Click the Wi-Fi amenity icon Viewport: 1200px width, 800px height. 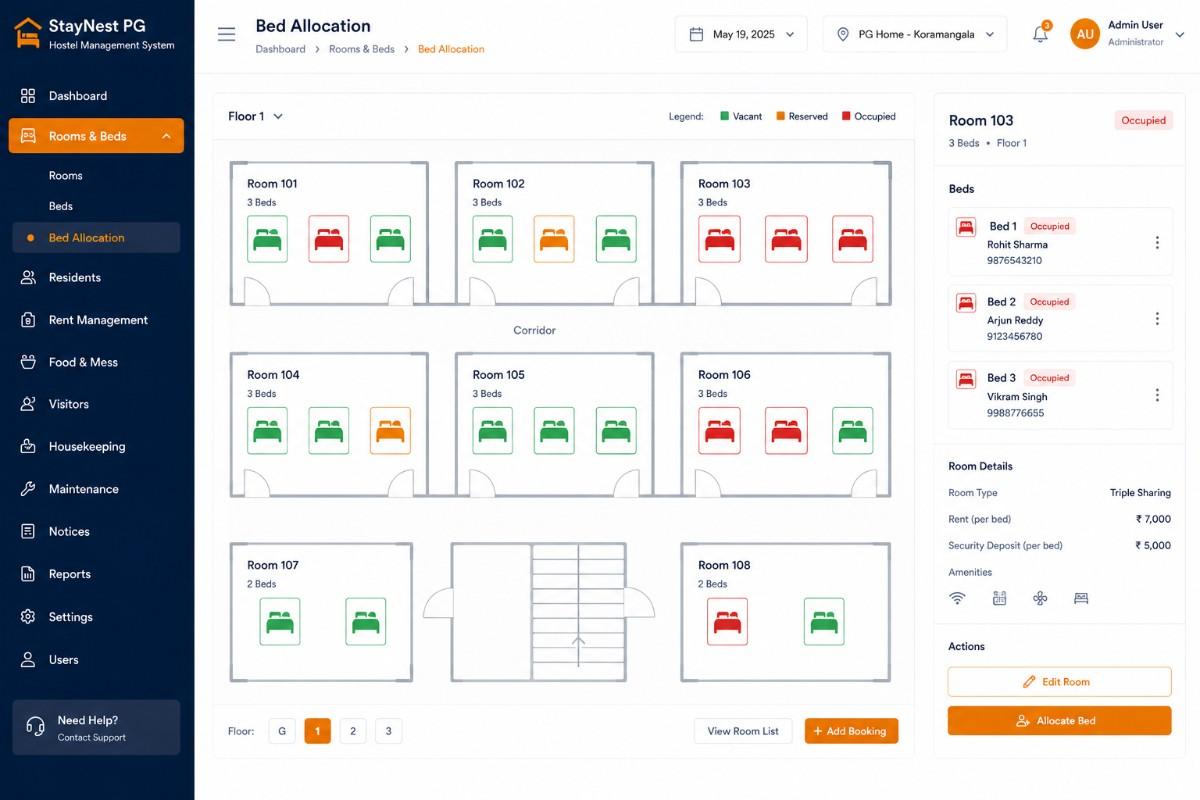tap(957, 598)
